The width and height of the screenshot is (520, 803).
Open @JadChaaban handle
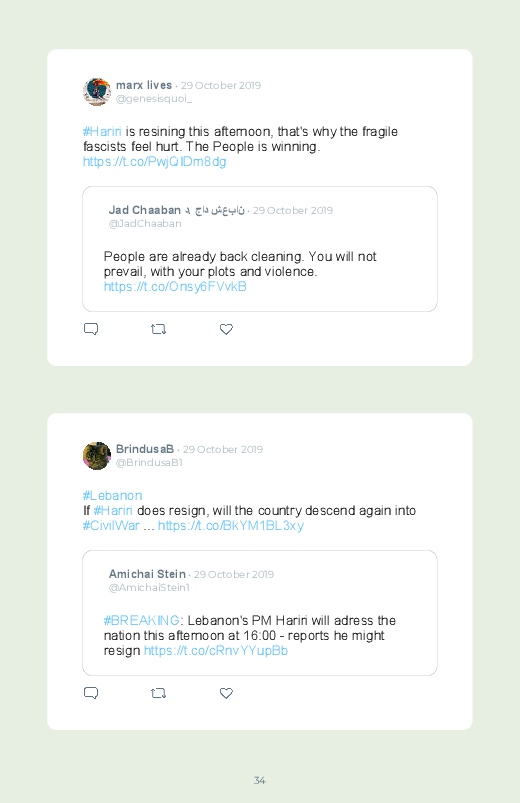coord(145,224)
